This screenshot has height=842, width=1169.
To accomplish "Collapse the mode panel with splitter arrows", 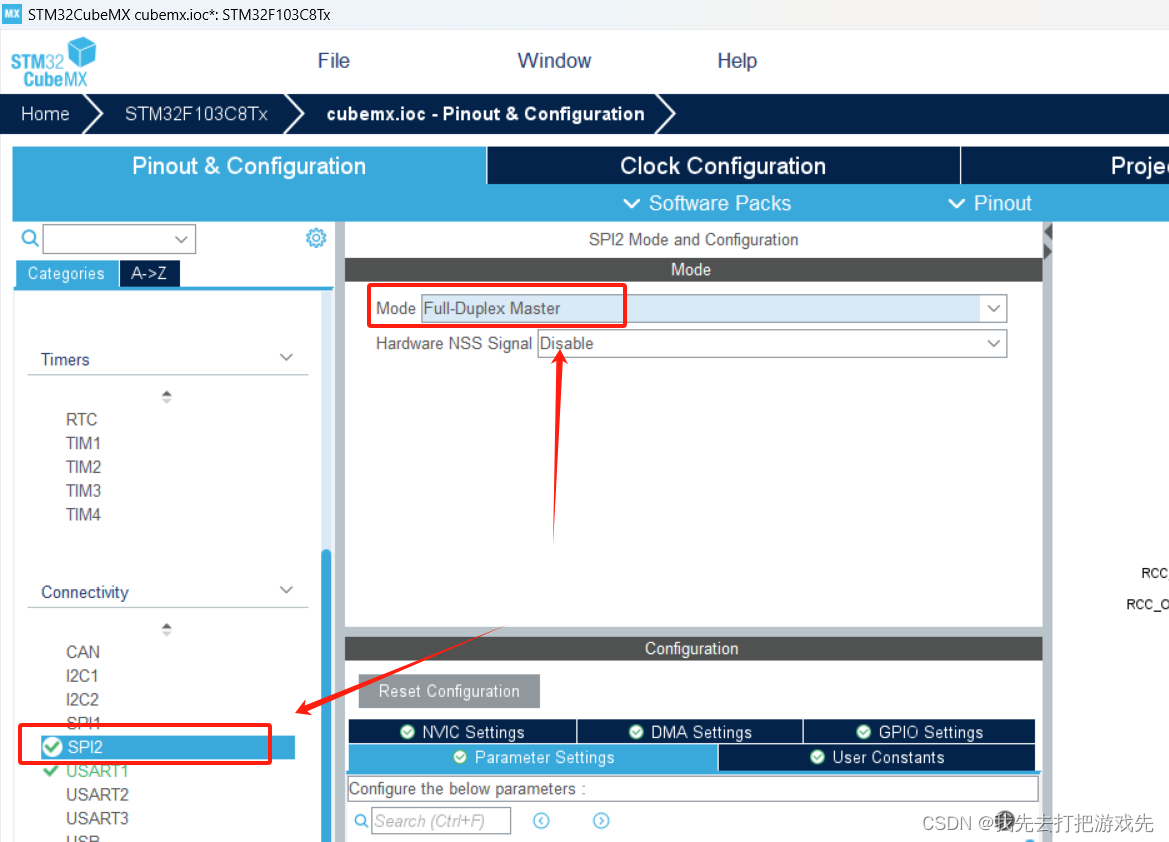I will tap(1048, 242).
